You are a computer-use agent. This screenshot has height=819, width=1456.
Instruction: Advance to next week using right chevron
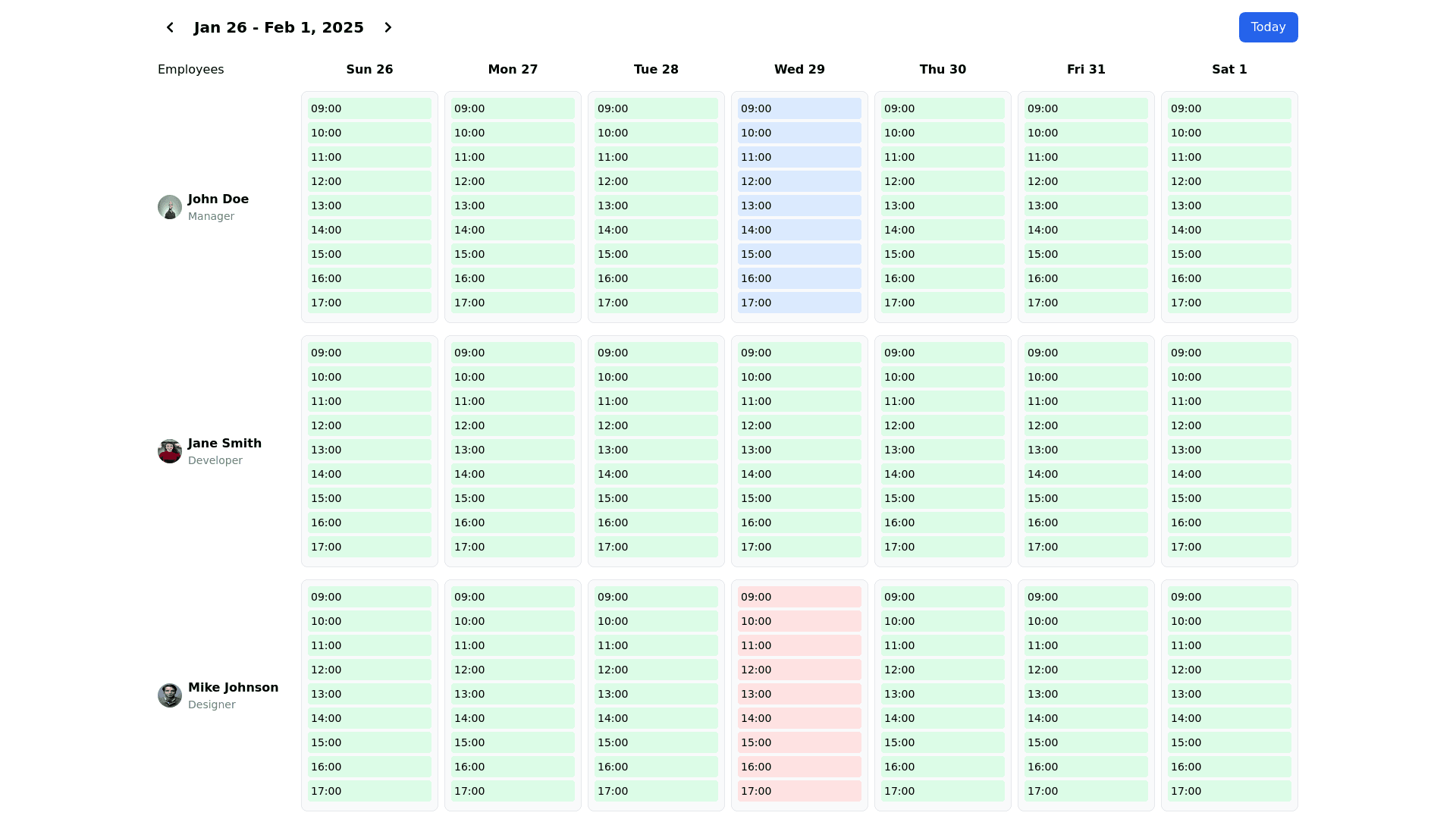click(x=388, y=27)
